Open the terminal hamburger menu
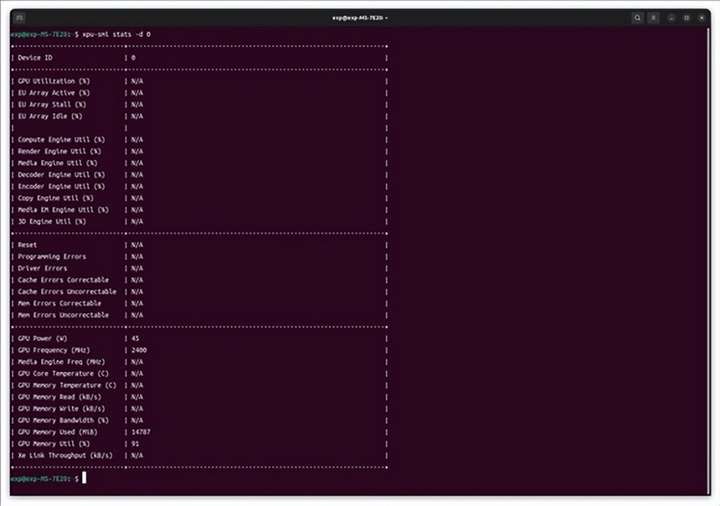This screenshot has width=720, height=506. pos(653,18)
